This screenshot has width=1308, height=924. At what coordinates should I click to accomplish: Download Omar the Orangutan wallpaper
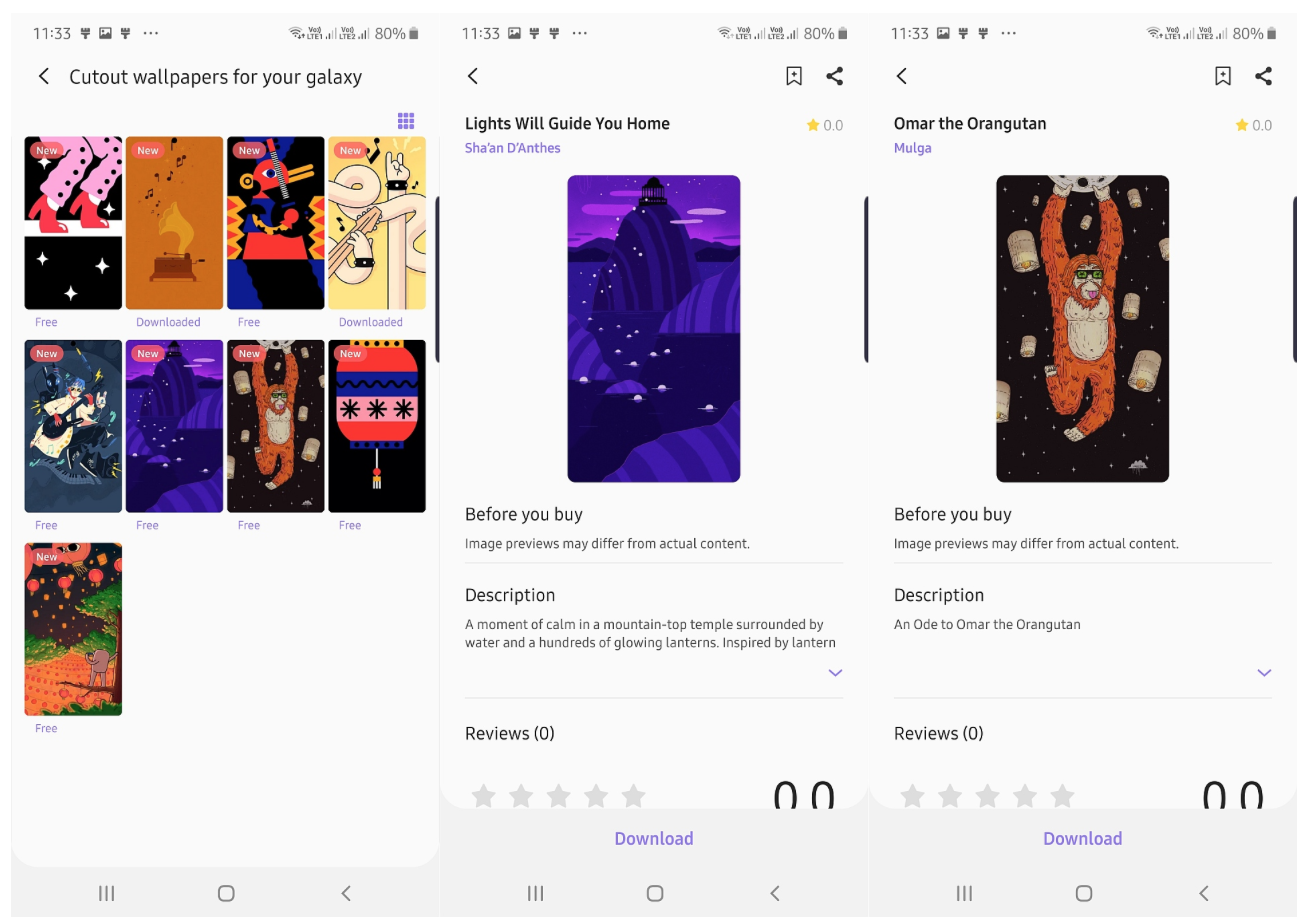pos(1083,839)
